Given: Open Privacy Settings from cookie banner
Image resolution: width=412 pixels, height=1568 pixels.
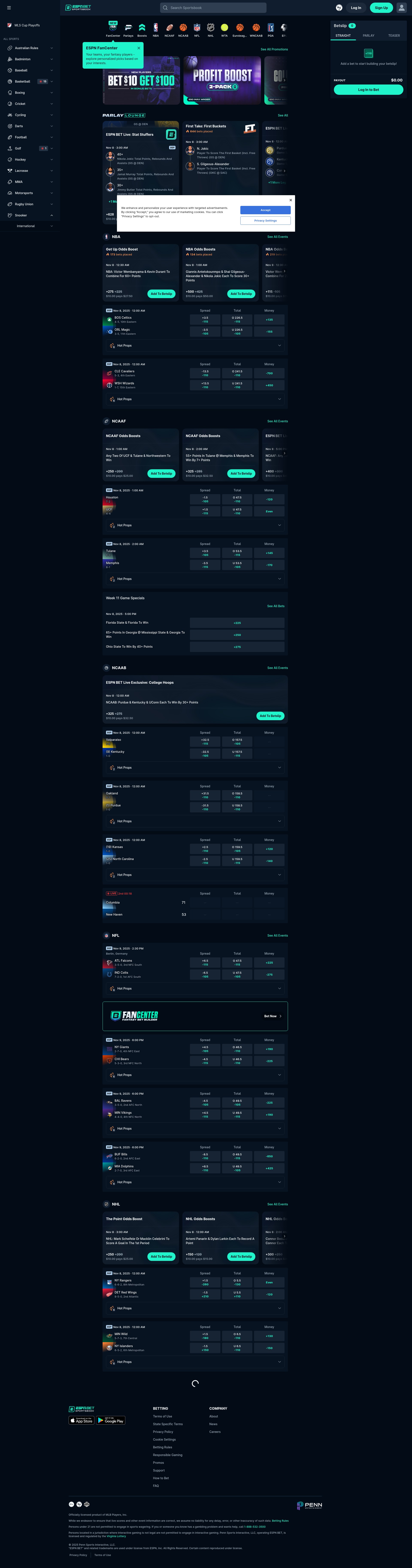Looking at the screenshot, I should click(265, 220).
